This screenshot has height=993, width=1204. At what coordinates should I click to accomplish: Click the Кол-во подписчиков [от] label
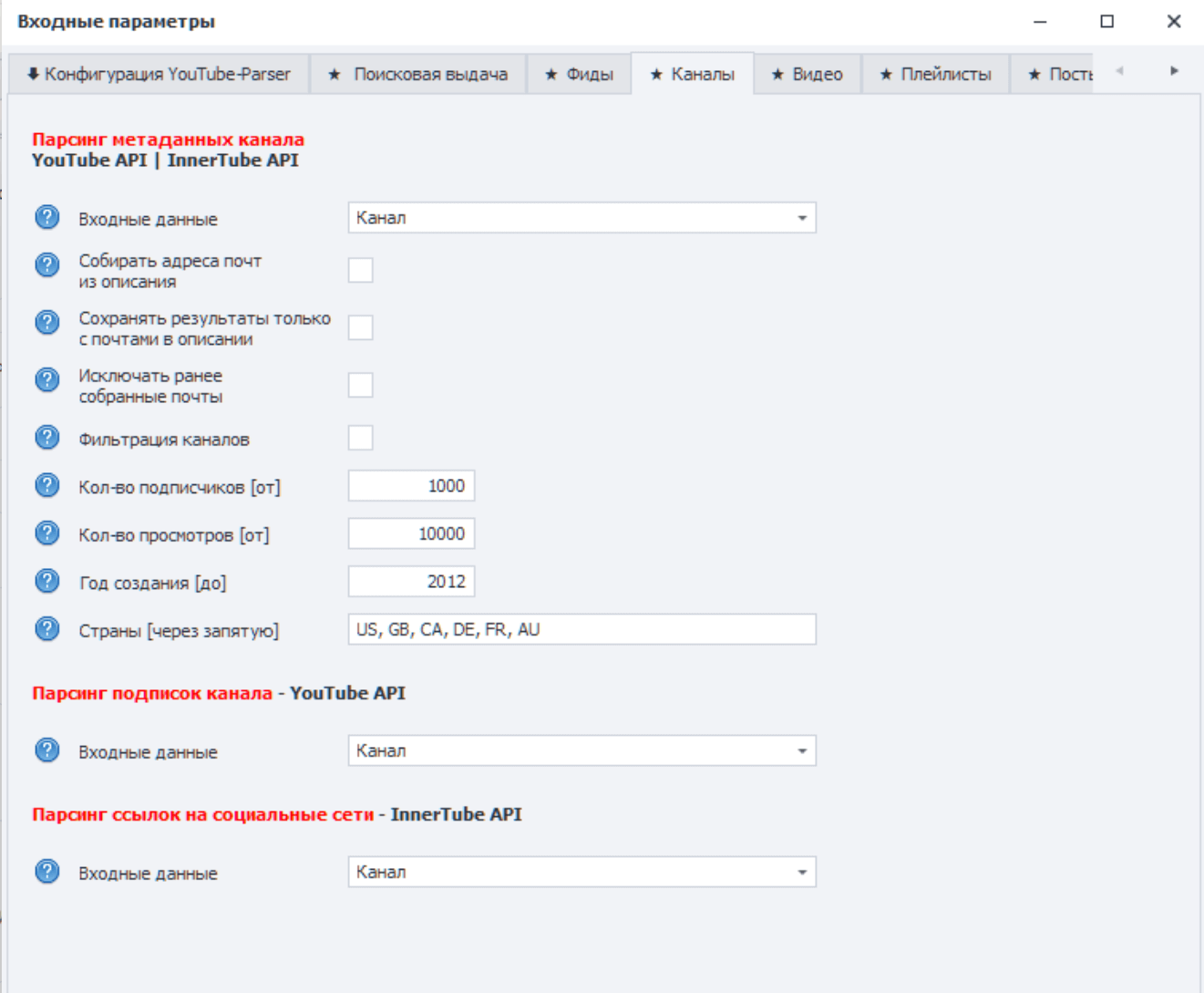pyautogui.click(x=180, y=487)
